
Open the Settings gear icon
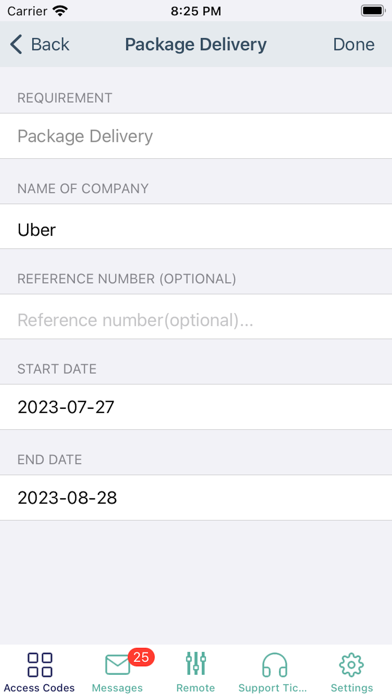click(x=352, y=664)
